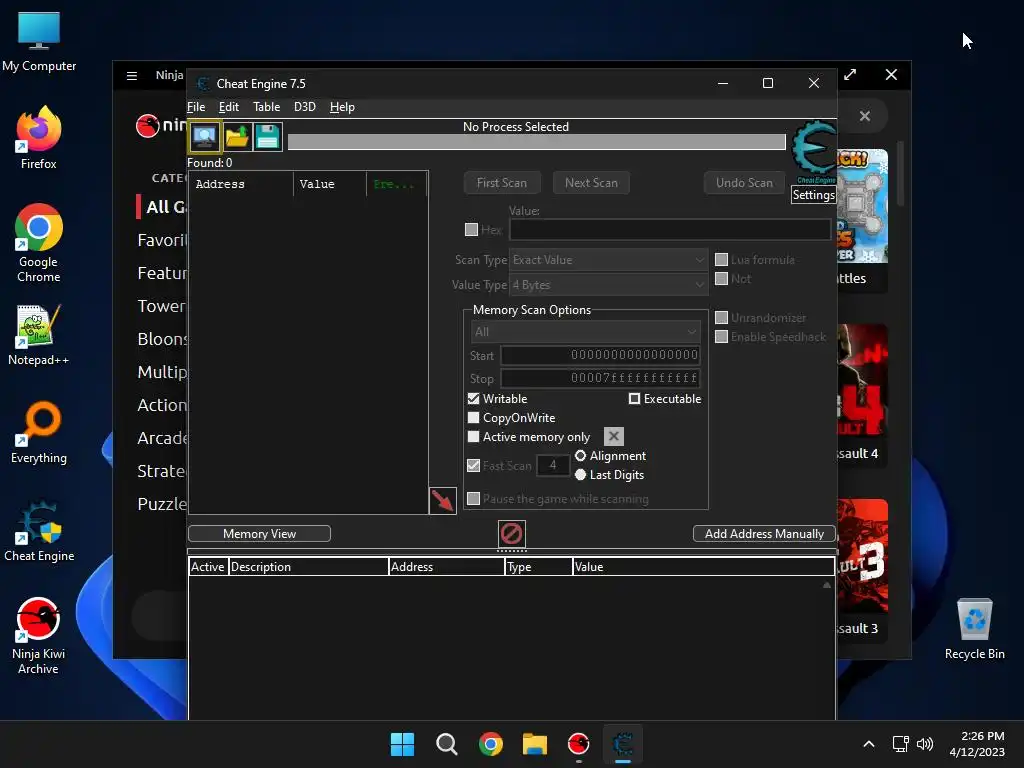Open File Explorer from the taskbar
The image size is (1024, 768).
point(535,744)
